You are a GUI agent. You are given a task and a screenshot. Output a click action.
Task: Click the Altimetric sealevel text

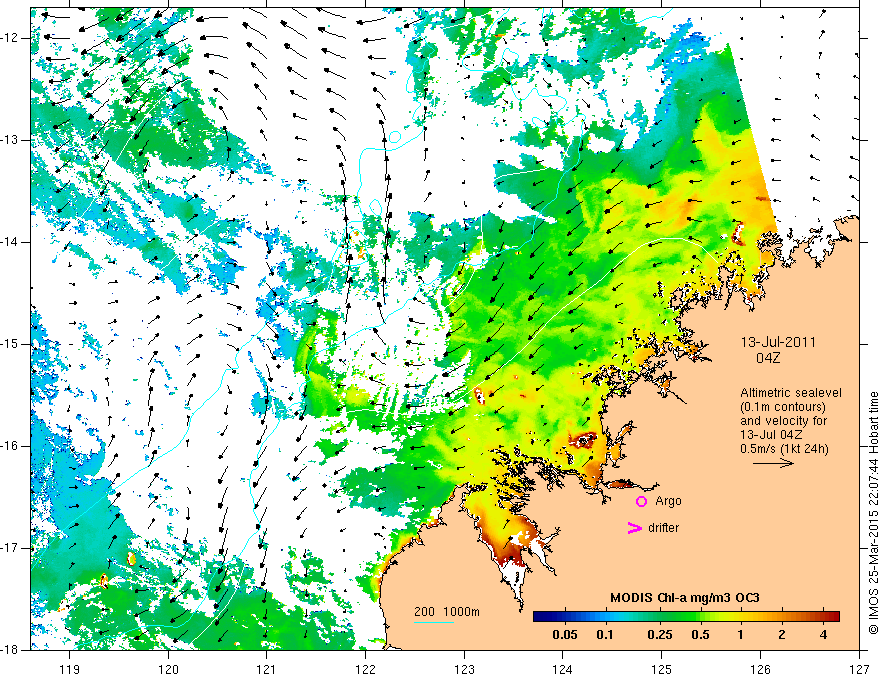tap(791, 393)
